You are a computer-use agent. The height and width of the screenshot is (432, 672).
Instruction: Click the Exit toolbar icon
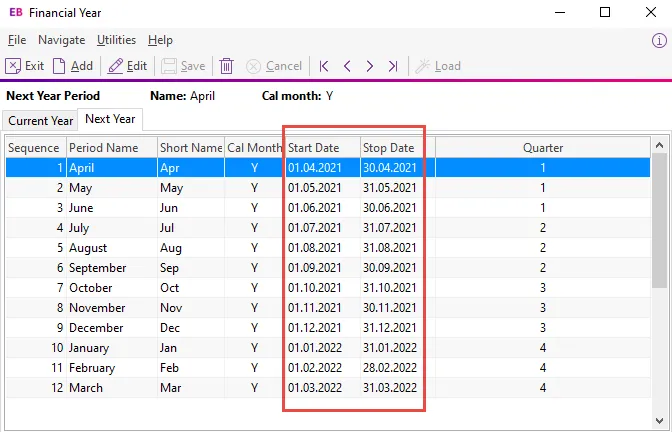pos(14,66)
